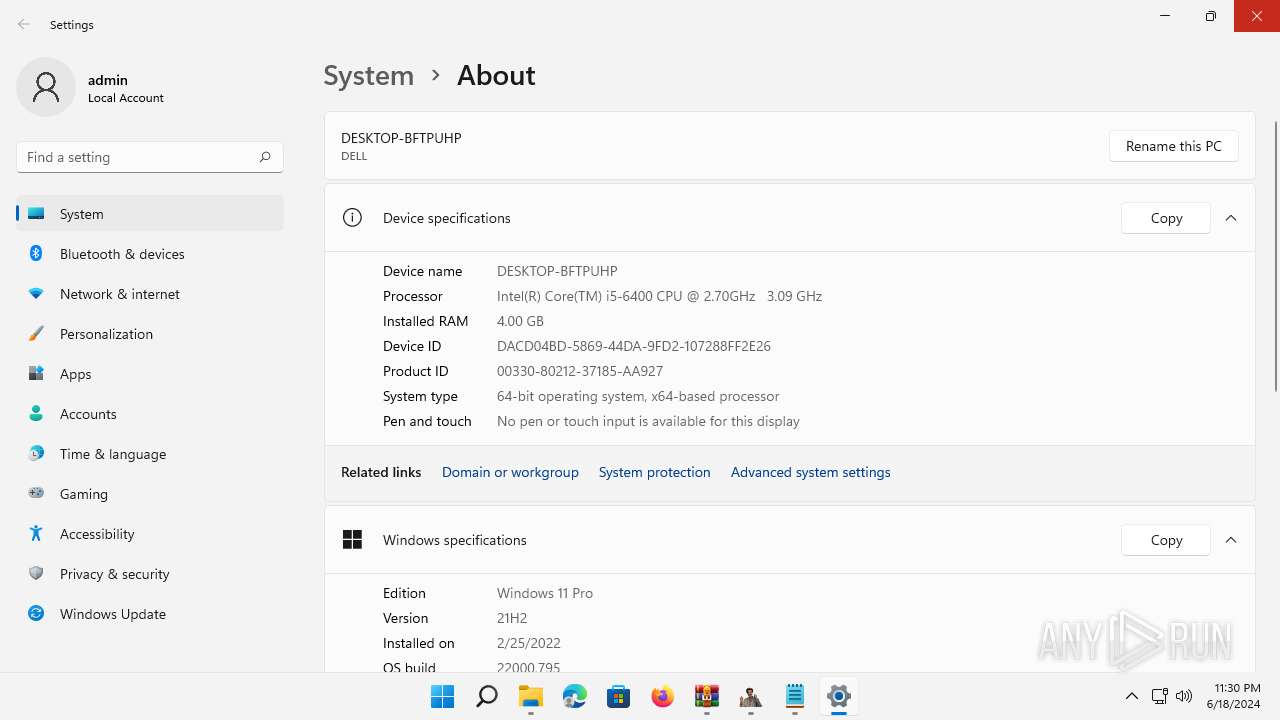Screen dimensions: 1280x720
Task: Open Network & internet settings
Action: click(x=150, y=294)
